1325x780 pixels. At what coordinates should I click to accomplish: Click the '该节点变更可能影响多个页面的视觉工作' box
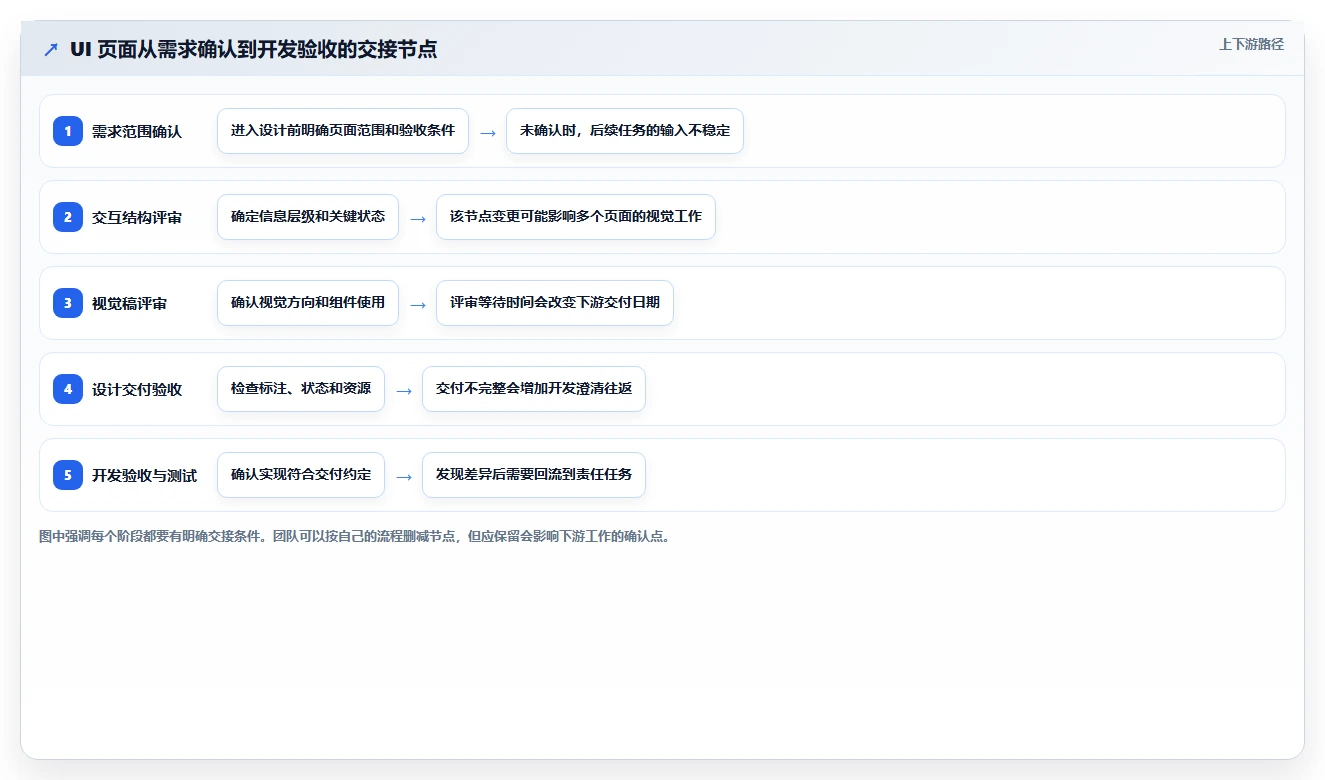point(576,217)
